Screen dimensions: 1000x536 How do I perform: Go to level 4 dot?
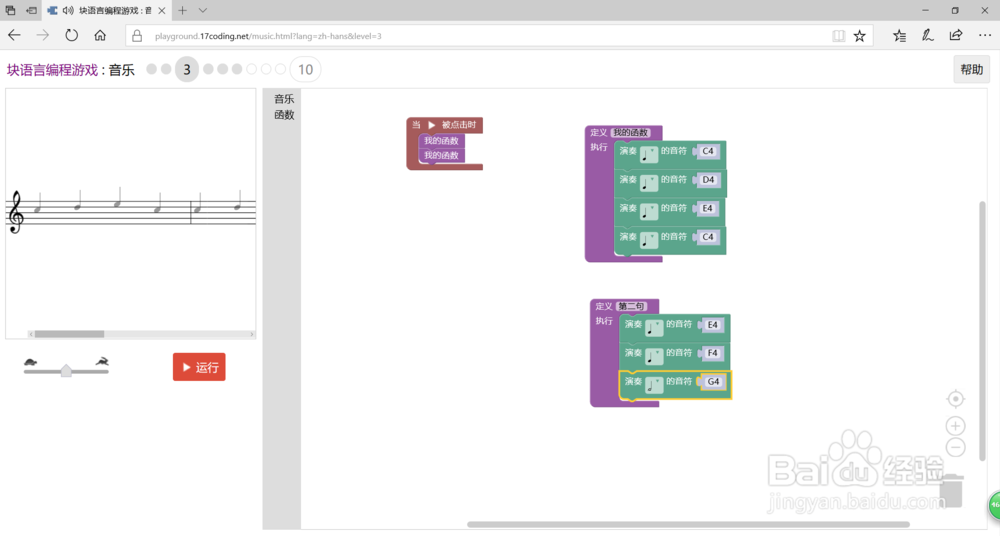(x=208, y=69)
